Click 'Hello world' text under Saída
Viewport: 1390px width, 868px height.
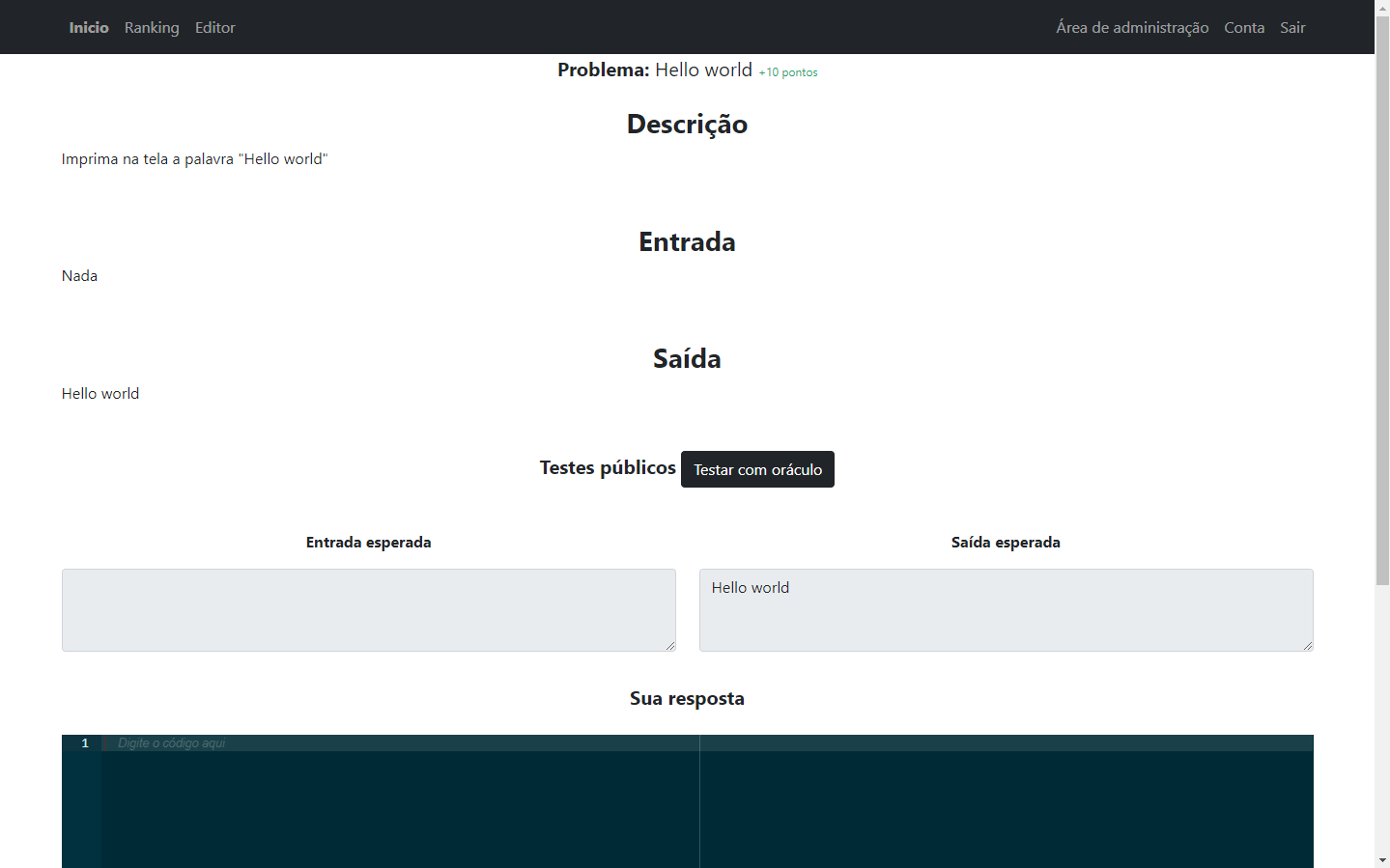coord(100,394)
